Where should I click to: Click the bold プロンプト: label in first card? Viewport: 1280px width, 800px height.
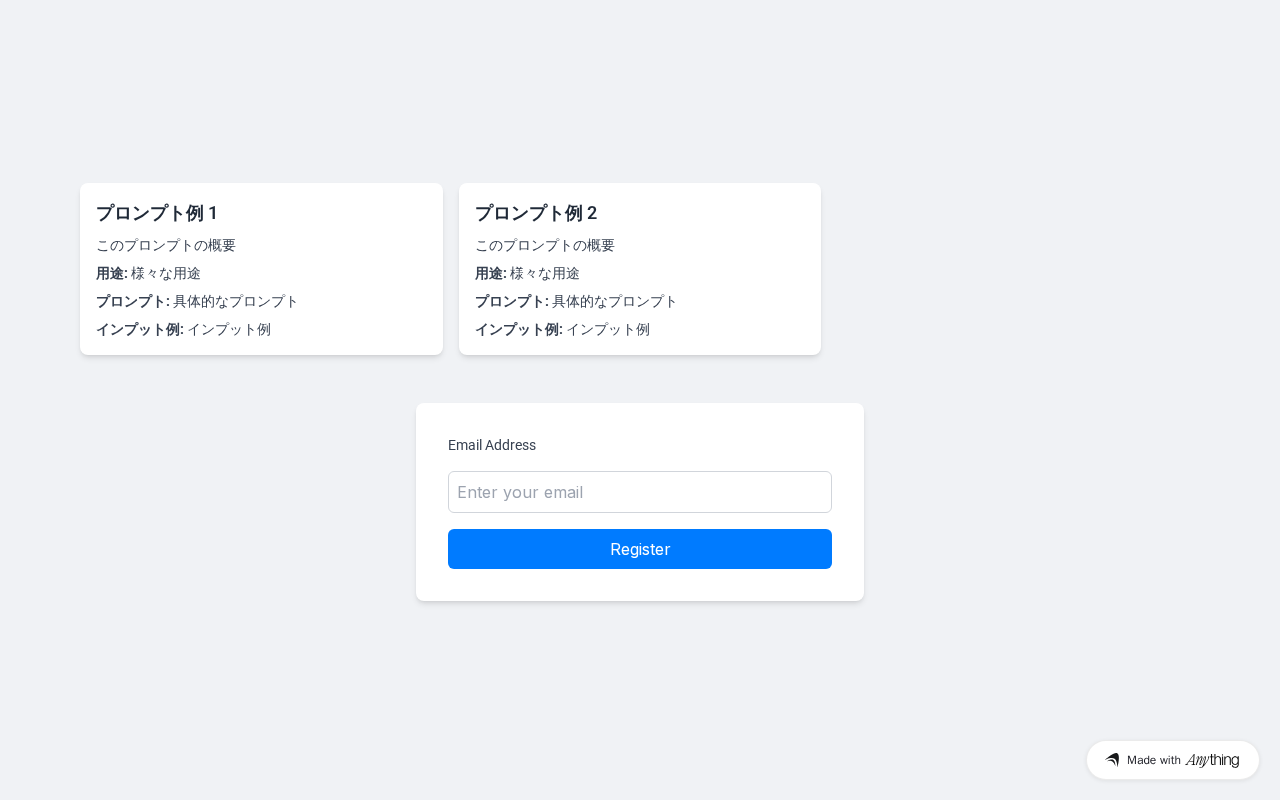[x=132, y=301]
